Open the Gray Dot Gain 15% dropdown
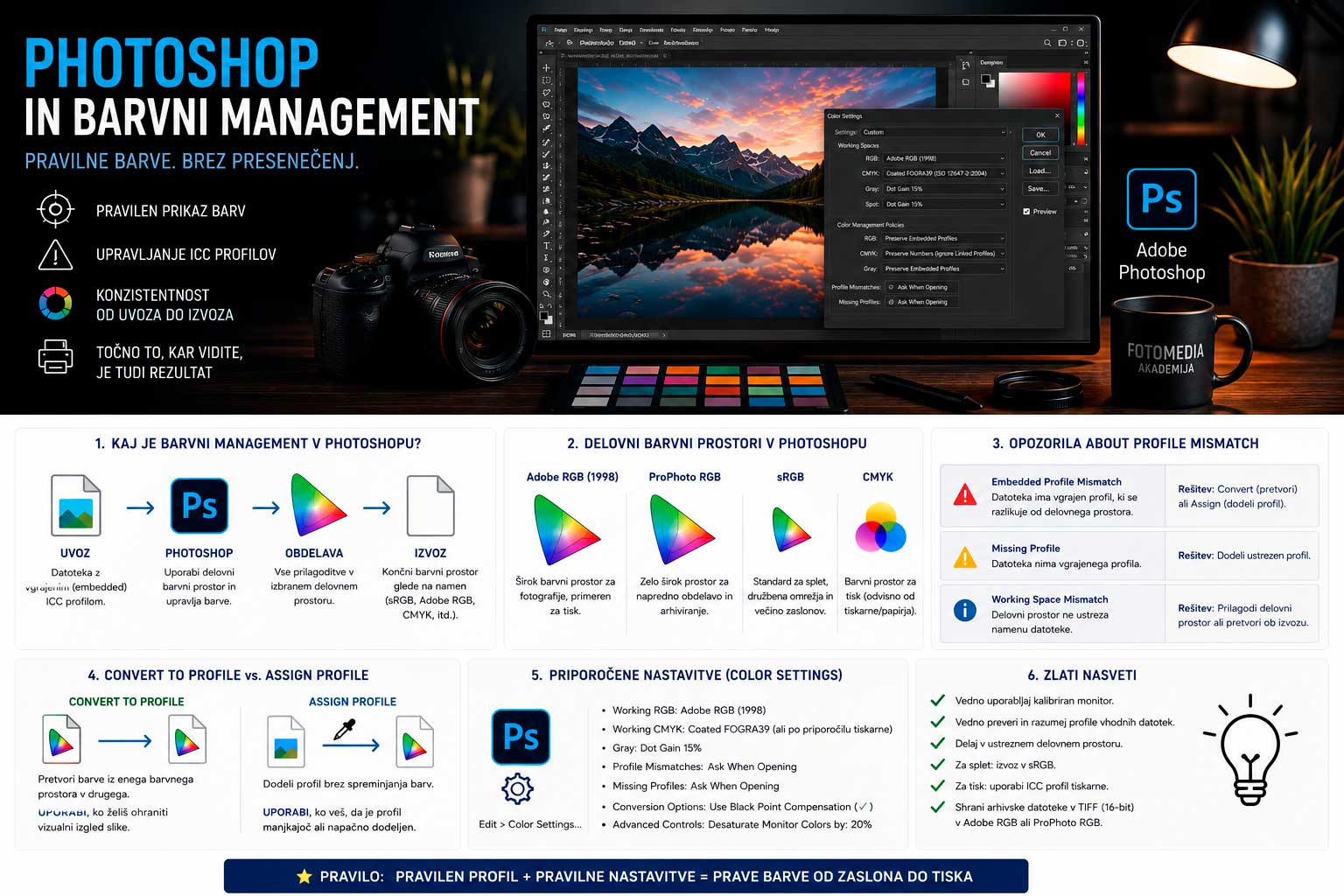This screenshot has height=896, width=1344. 944,188
